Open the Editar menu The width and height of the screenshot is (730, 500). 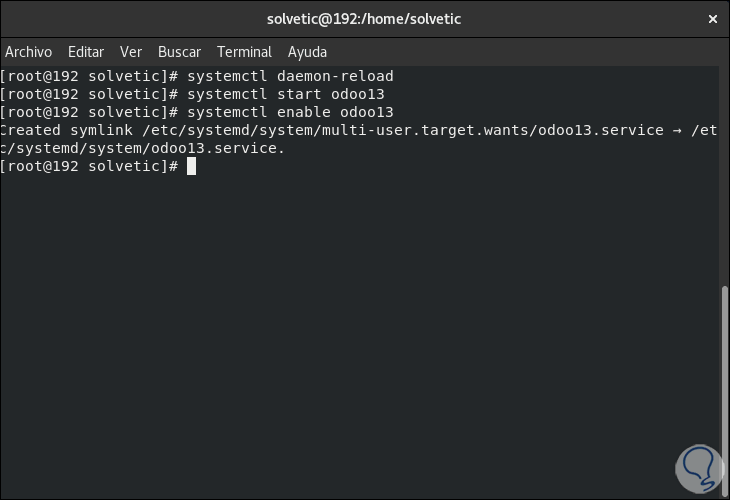86,52
